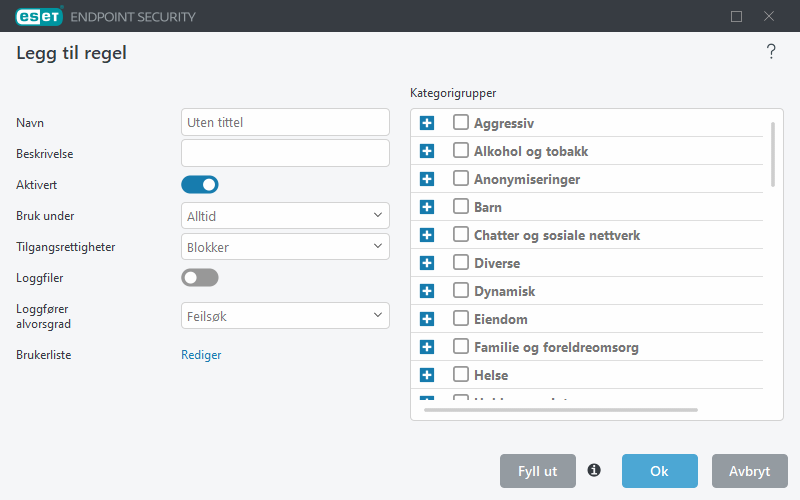Expand the Alkohol og tobakk group
800x500 pixels.
point(427,151)
